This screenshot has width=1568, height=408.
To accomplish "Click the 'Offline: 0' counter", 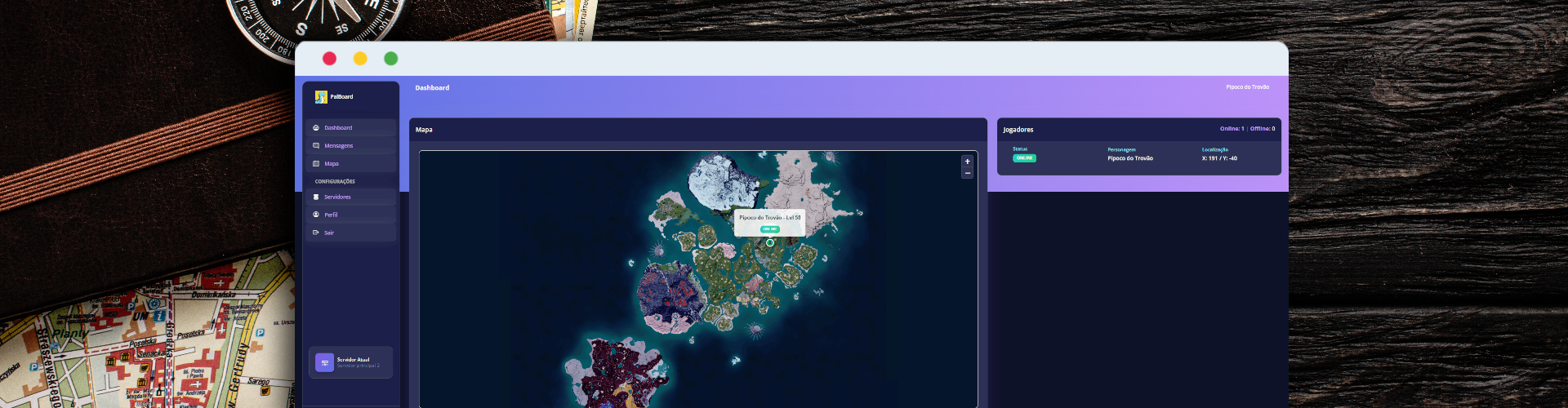I will 1263,129.
